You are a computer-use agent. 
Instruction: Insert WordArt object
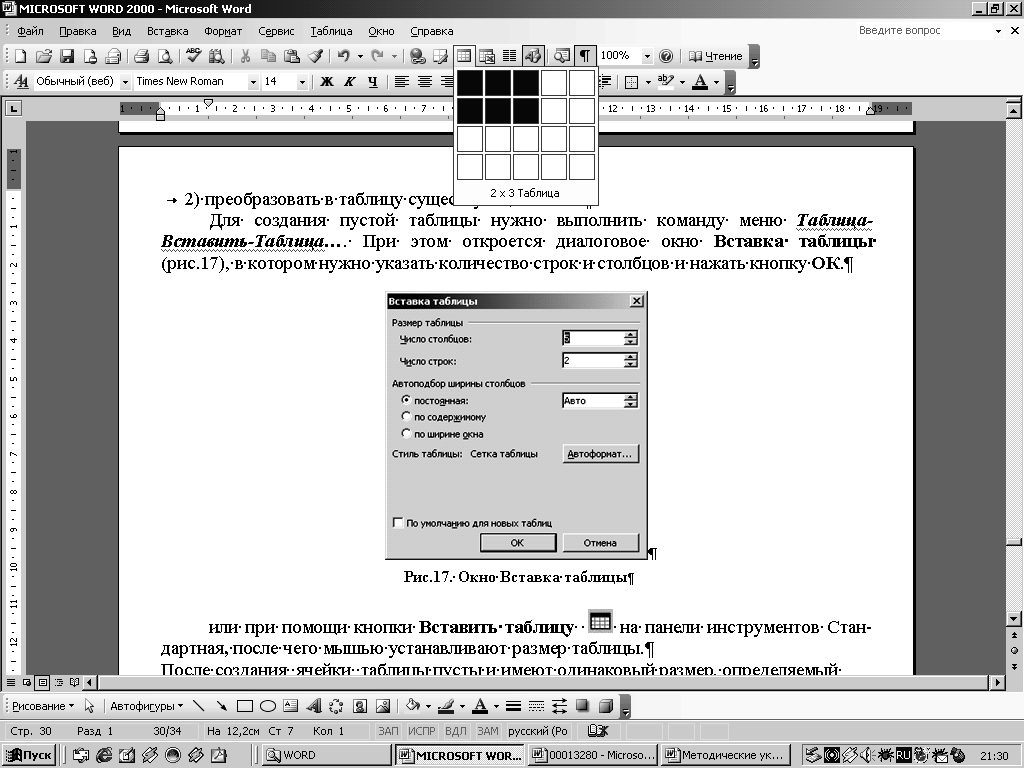(x=314, y=706)
